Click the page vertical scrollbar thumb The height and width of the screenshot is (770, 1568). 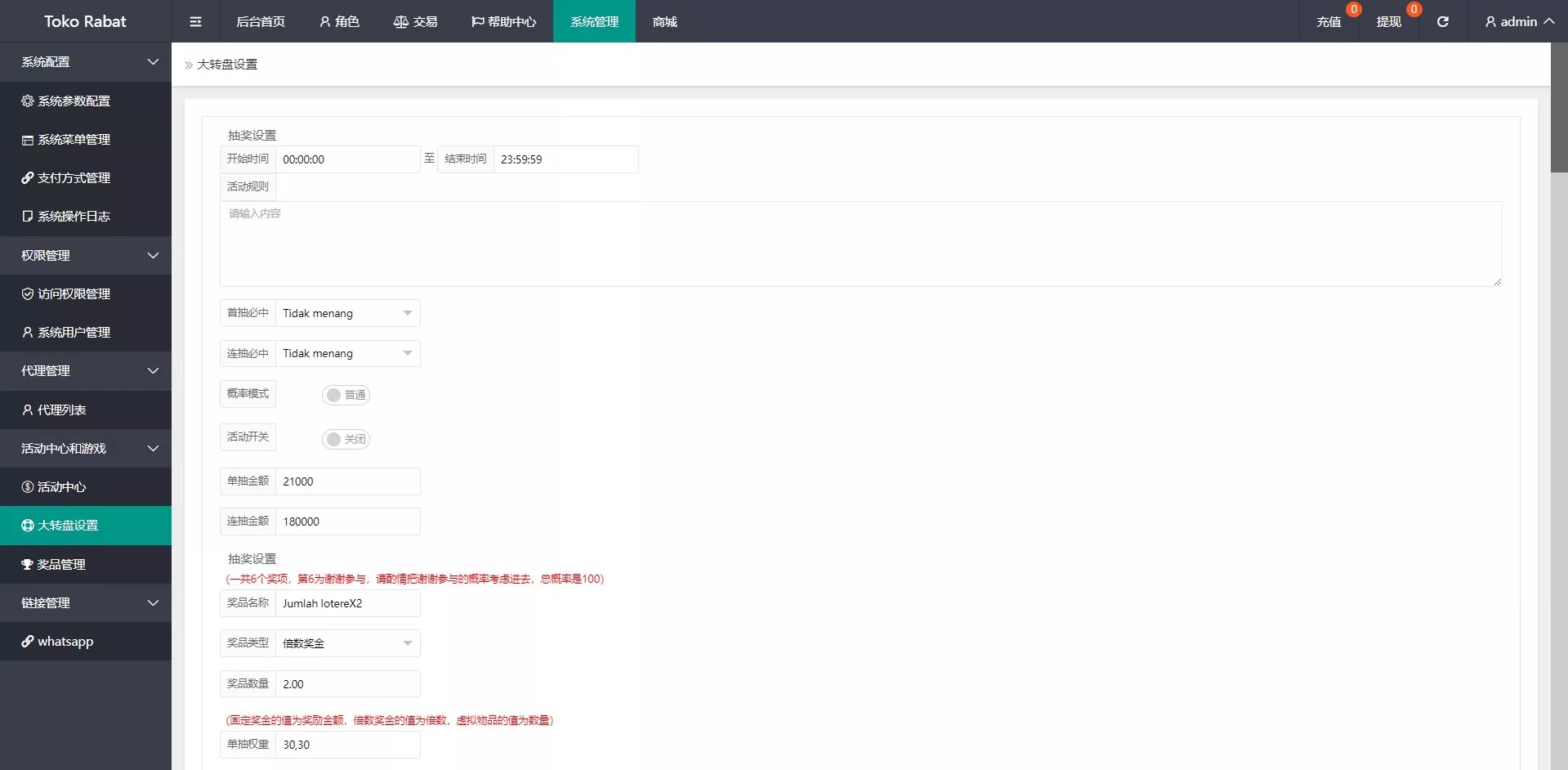coord(1559,106)
